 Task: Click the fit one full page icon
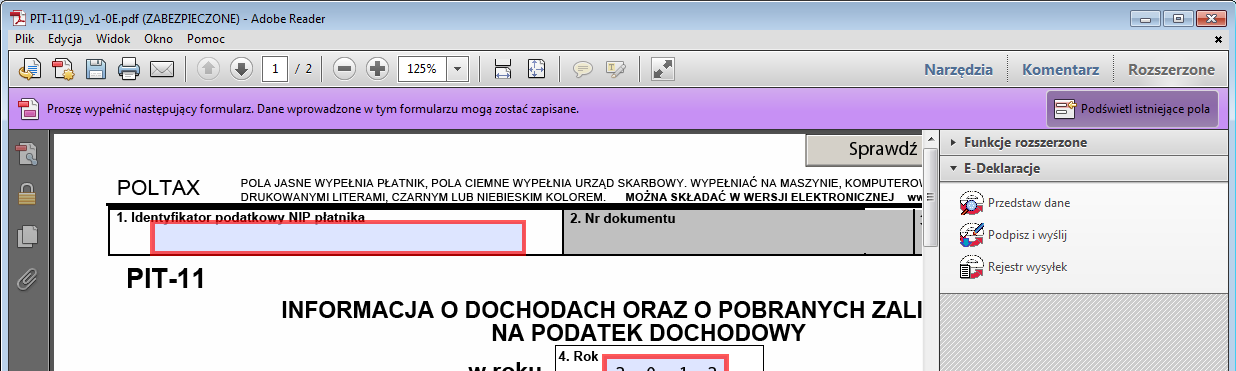(x=536, y=69)
